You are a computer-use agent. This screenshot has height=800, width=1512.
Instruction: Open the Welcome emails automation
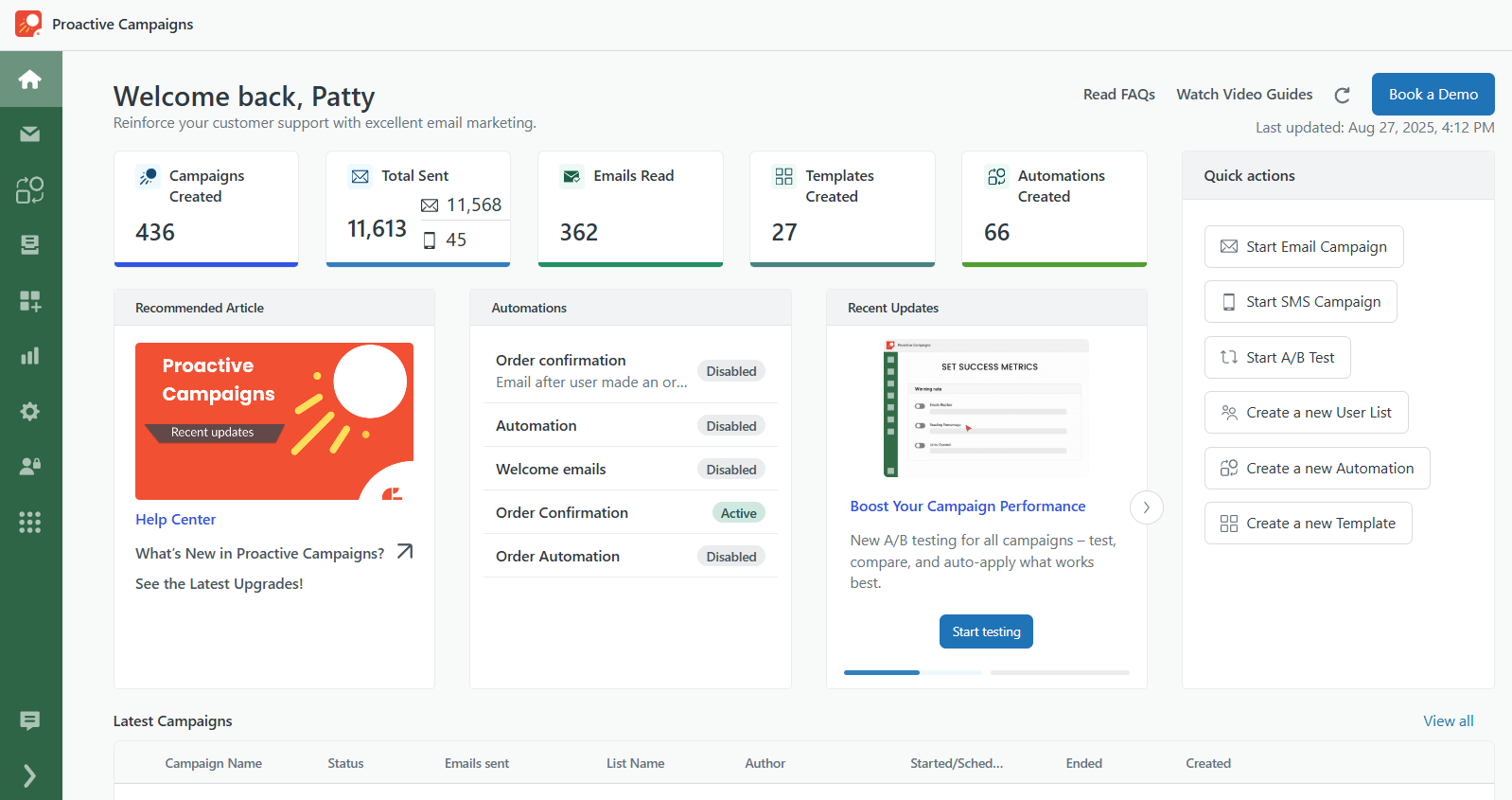630,469
